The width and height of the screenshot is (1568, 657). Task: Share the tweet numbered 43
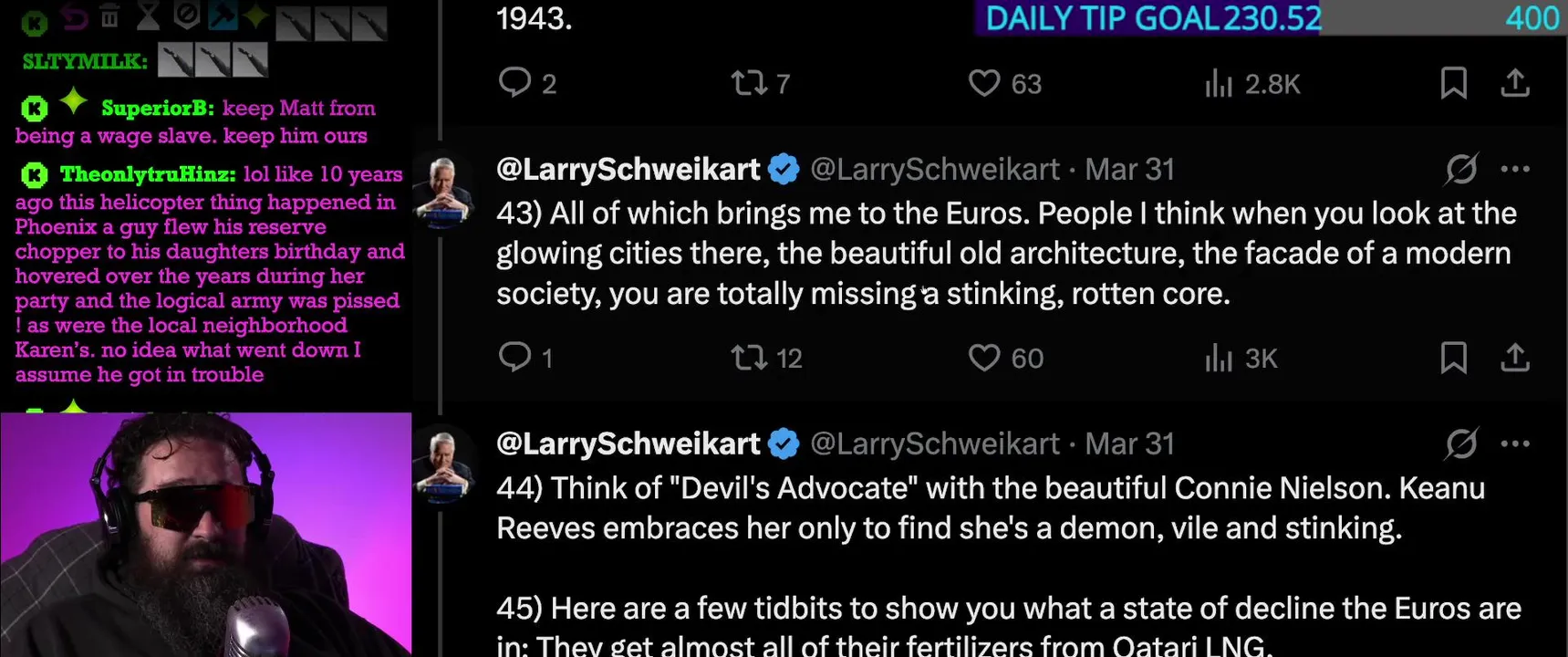[1514, 358]
